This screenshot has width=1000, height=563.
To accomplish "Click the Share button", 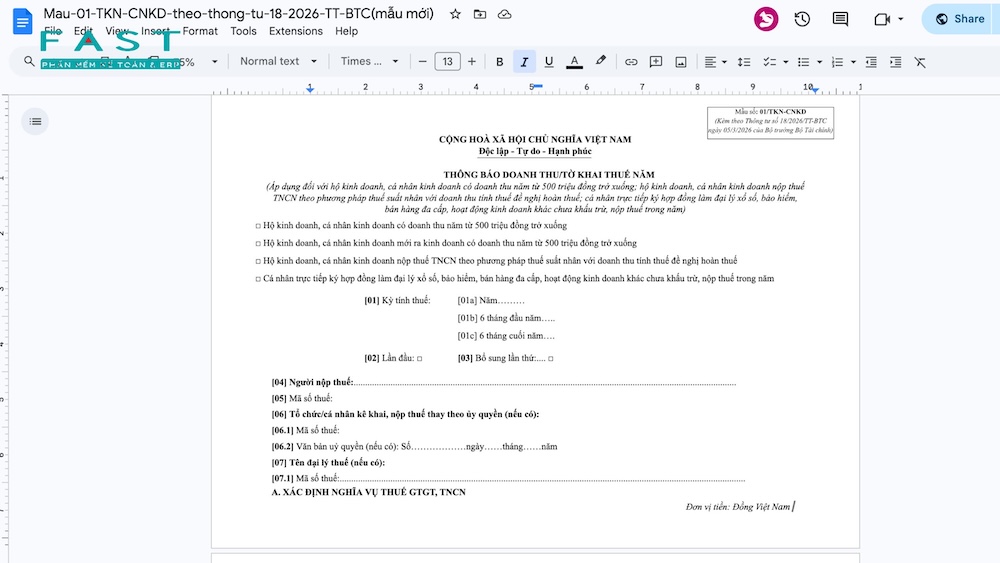I will [x=960, y=19].
